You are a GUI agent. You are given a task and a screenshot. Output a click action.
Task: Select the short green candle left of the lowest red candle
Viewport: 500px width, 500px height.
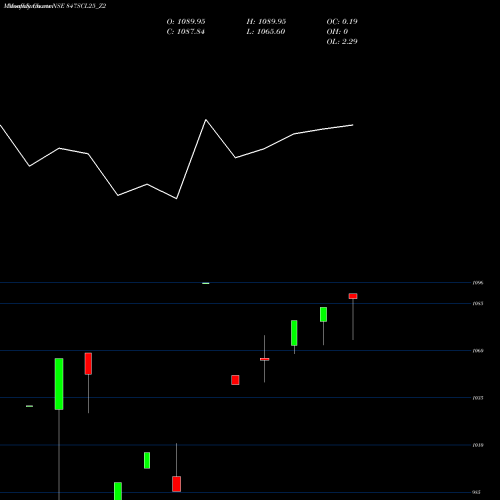147,460
